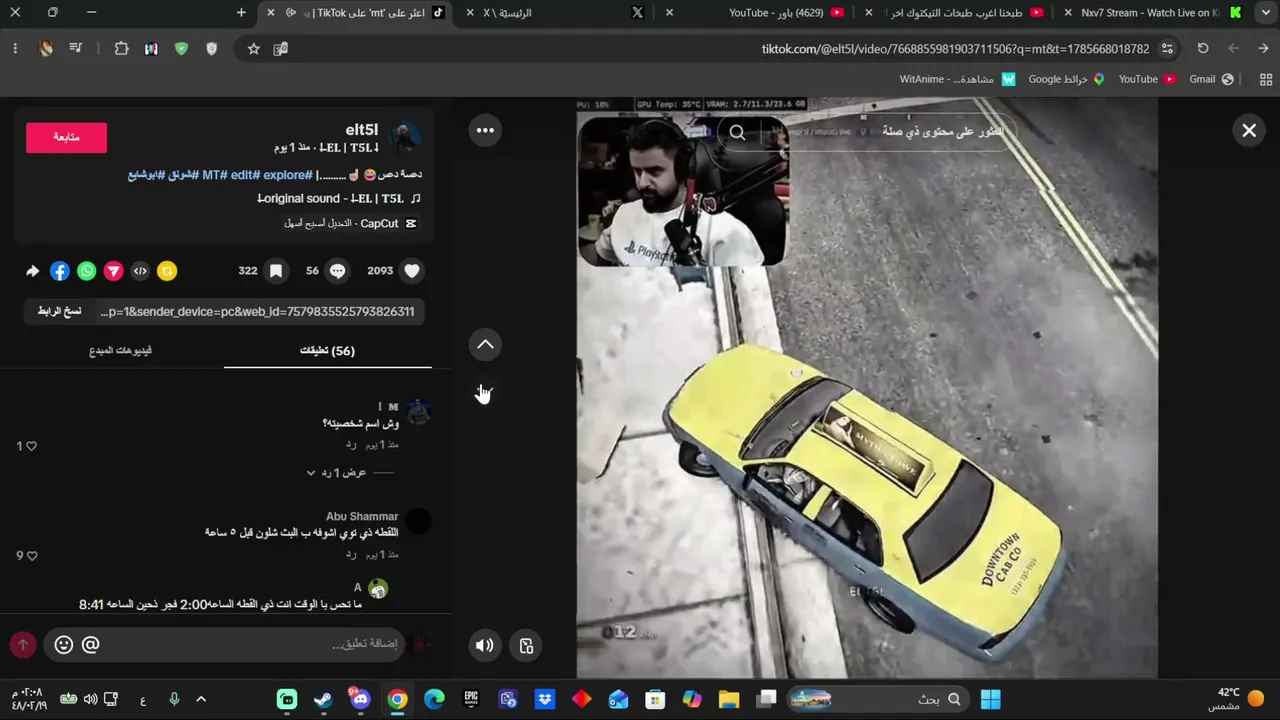Switch to the Nxv7 Stream Kick tab
This screenshot has width=1280, height=720.
tap(1150, 13)
